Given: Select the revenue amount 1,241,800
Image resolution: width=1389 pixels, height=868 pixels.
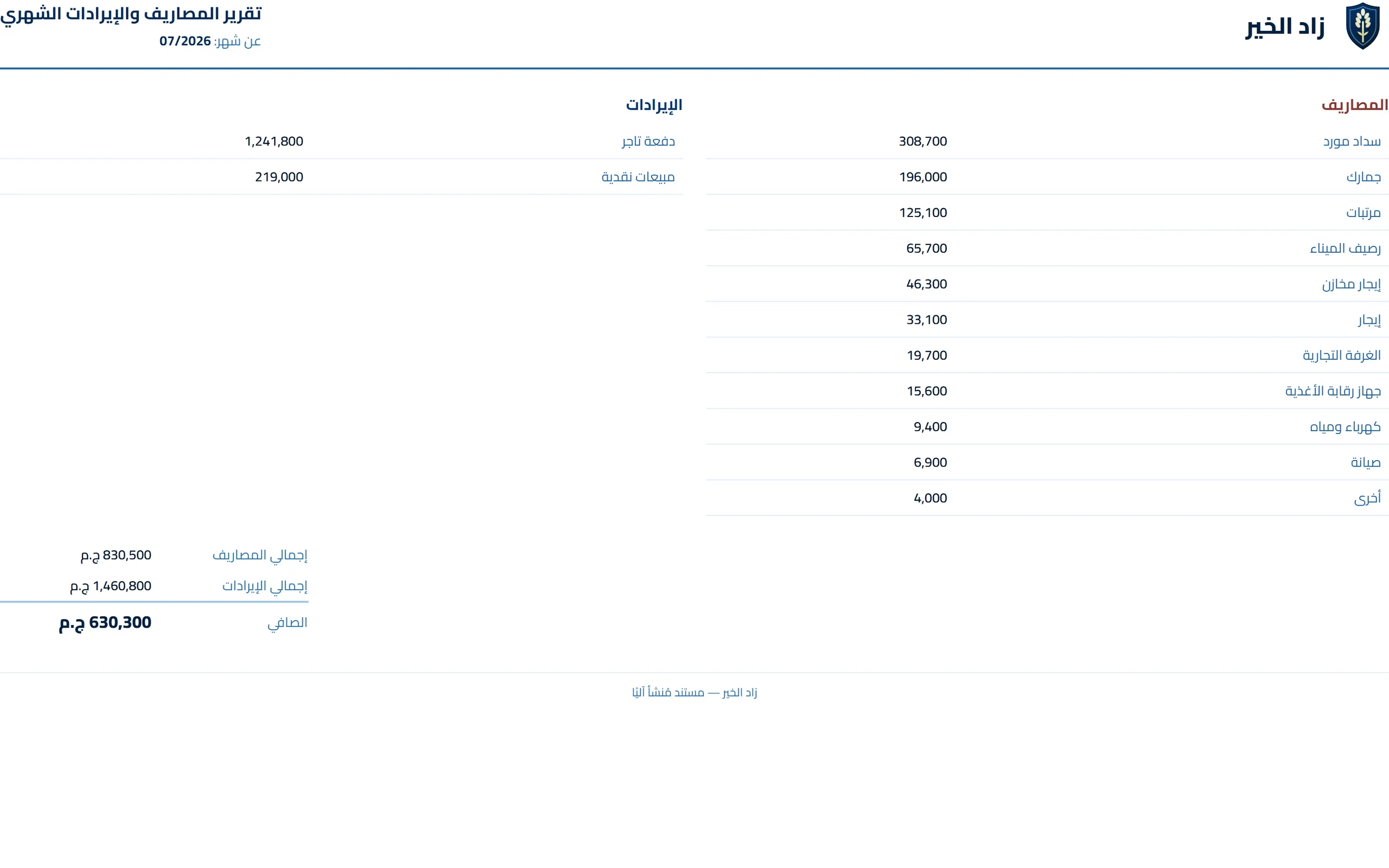Looking at the screenshot, I should pyautogui.click(x=274, y=141).
